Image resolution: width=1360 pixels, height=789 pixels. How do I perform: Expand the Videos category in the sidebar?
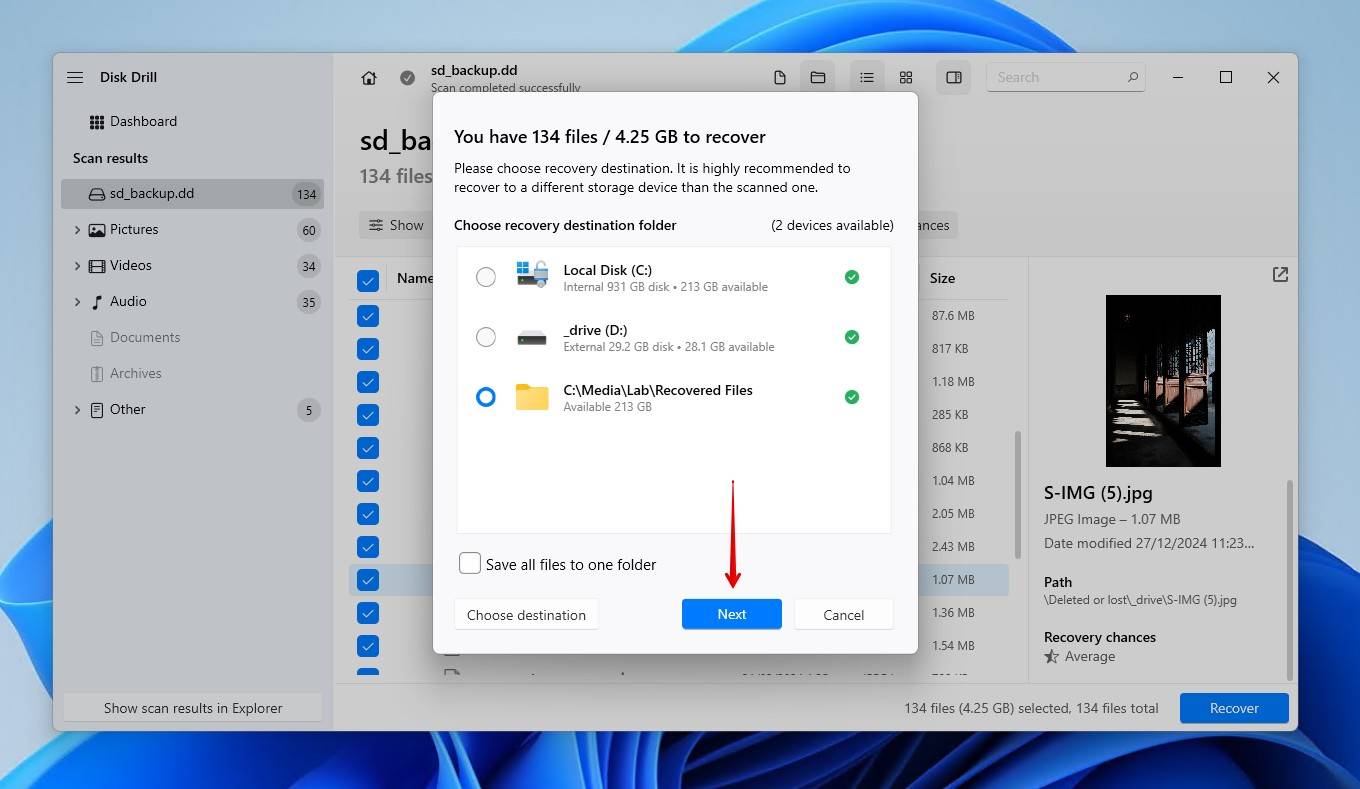click(78, 265)
